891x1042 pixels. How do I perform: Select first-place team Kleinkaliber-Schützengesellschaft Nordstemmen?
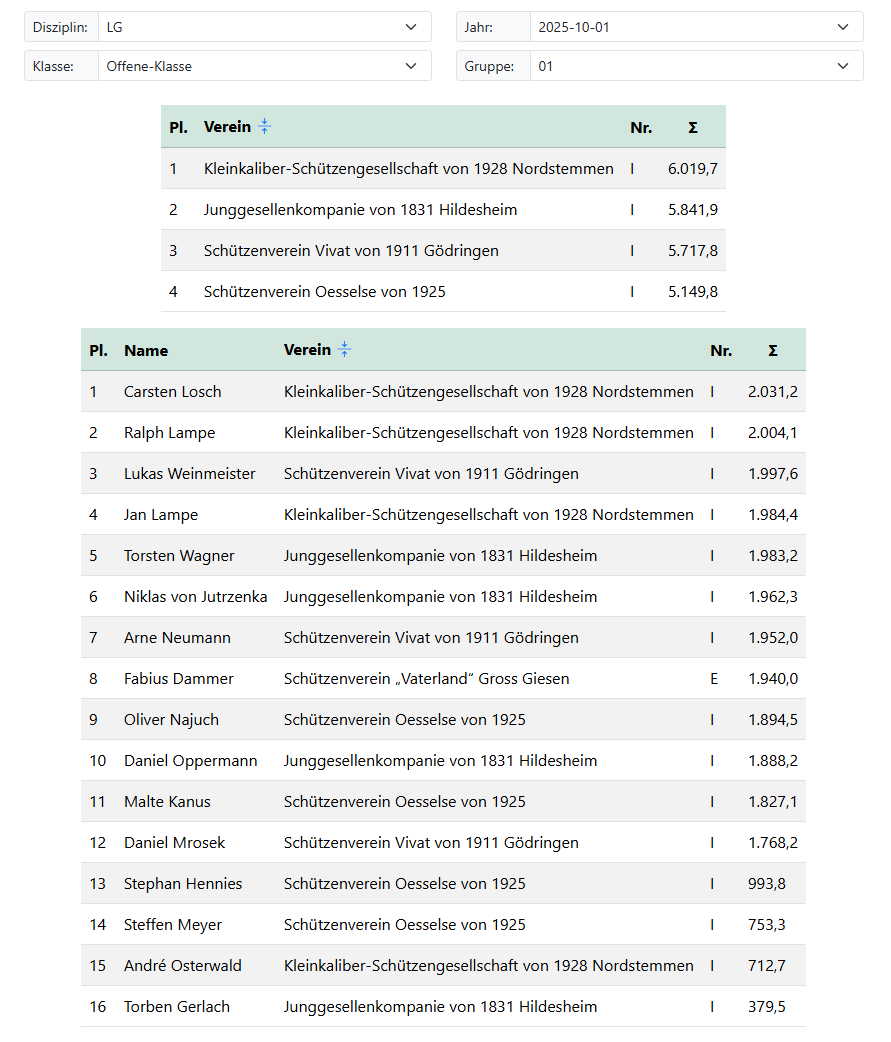click(408, 169)
